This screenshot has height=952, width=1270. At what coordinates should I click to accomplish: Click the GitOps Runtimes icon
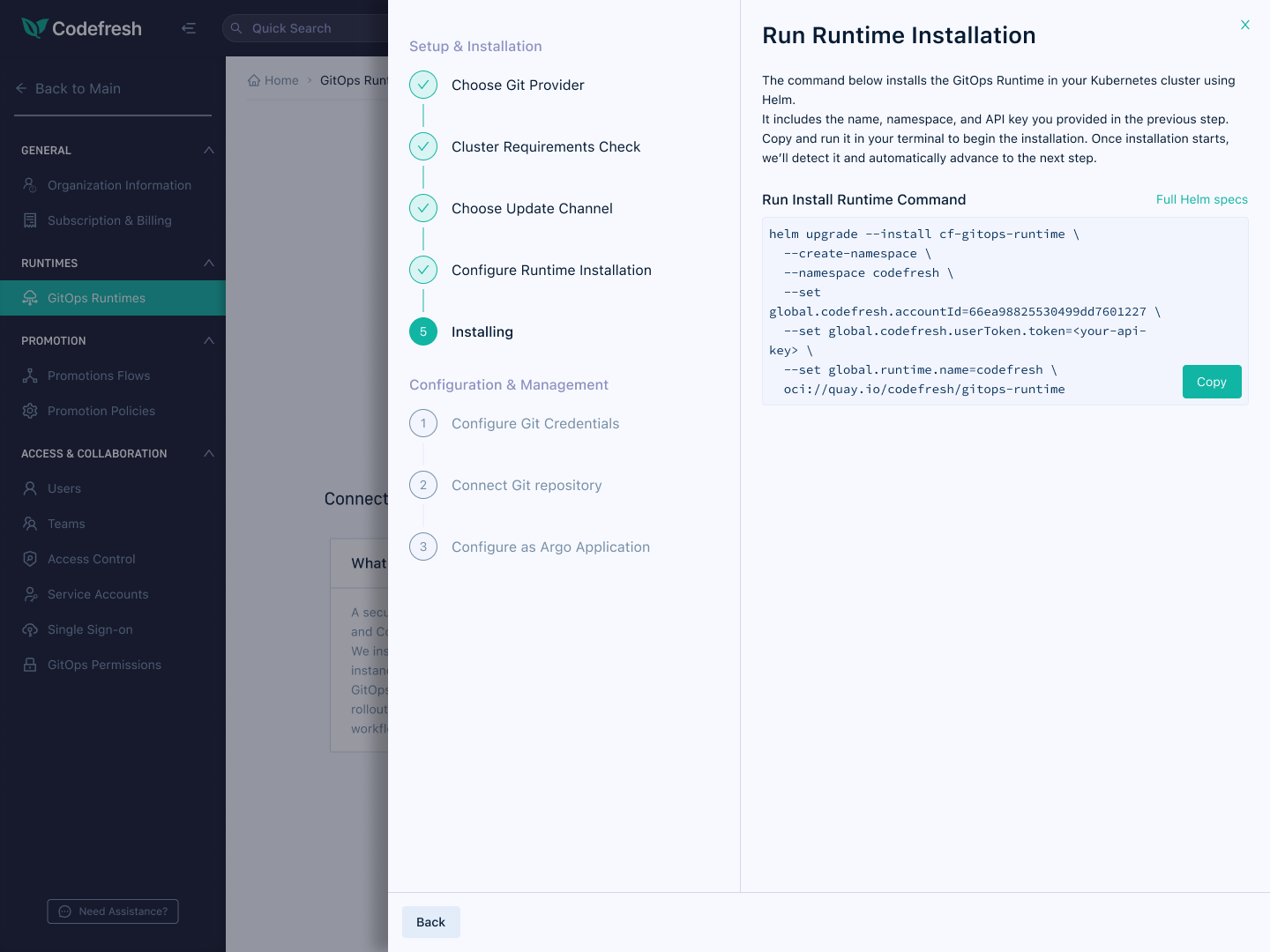(30, 298)
